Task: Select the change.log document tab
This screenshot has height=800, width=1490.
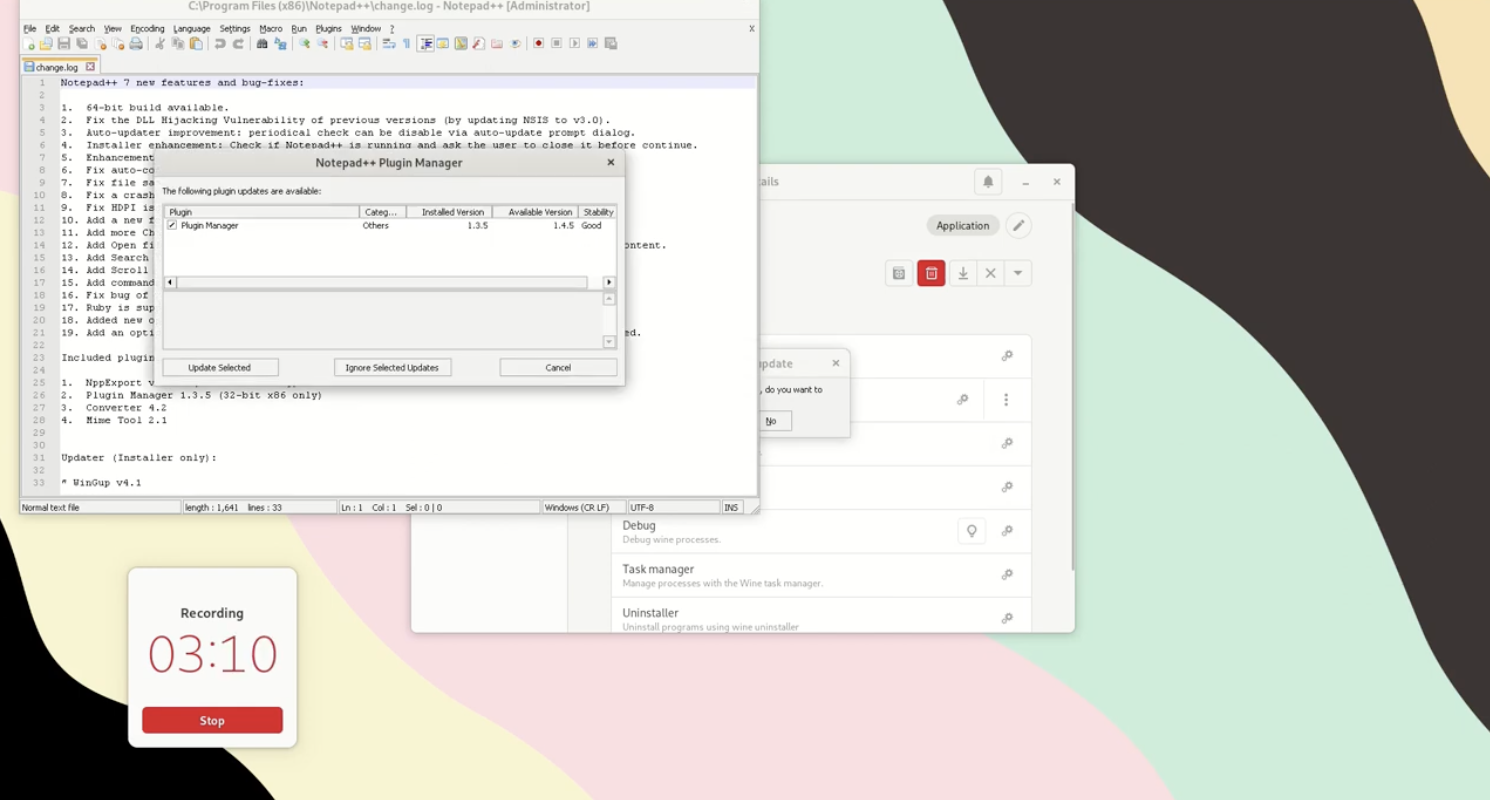Action: tap(57, 67)
